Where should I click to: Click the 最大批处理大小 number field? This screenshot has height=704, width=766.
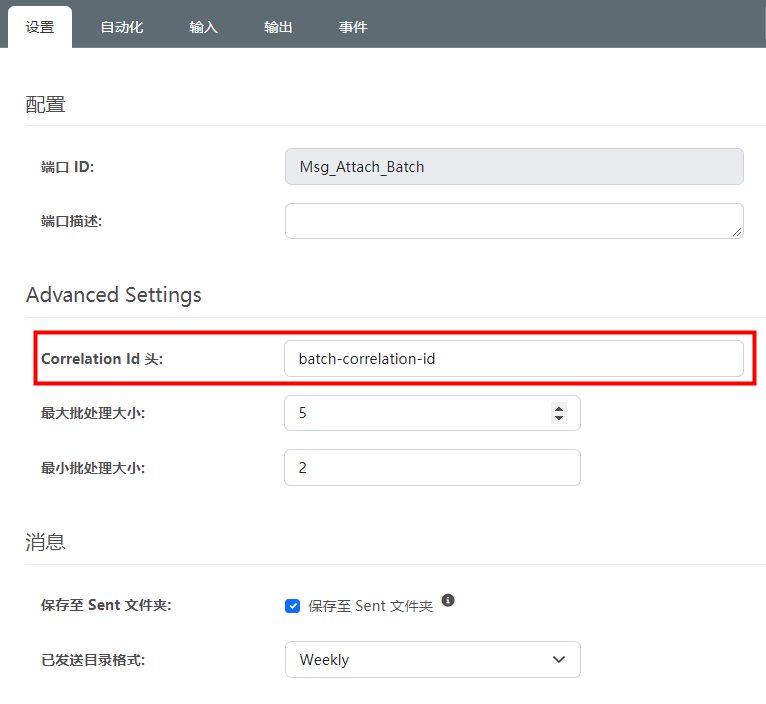click(432, 413)
